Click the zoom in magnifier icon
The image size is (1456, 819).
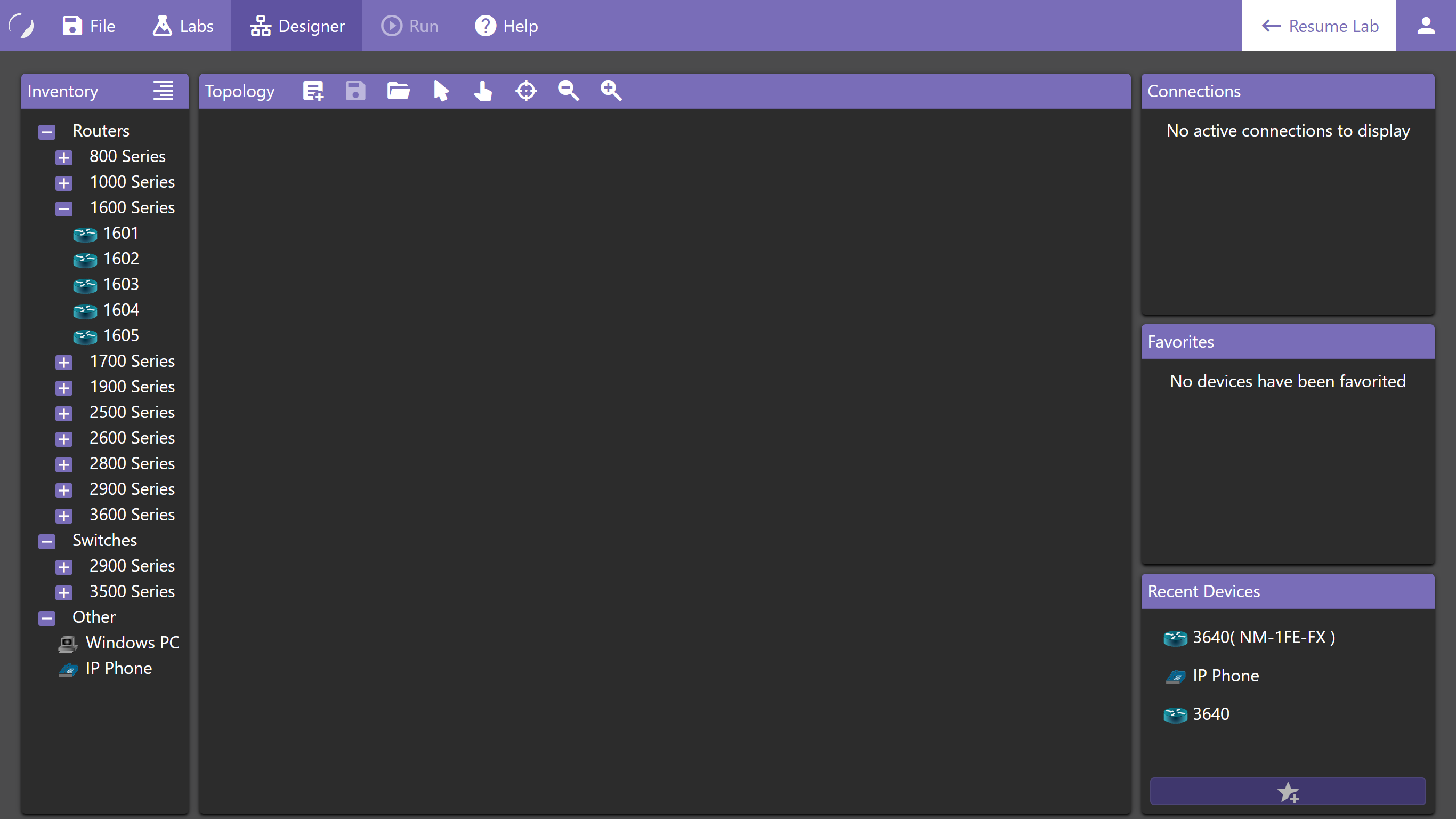610,91
